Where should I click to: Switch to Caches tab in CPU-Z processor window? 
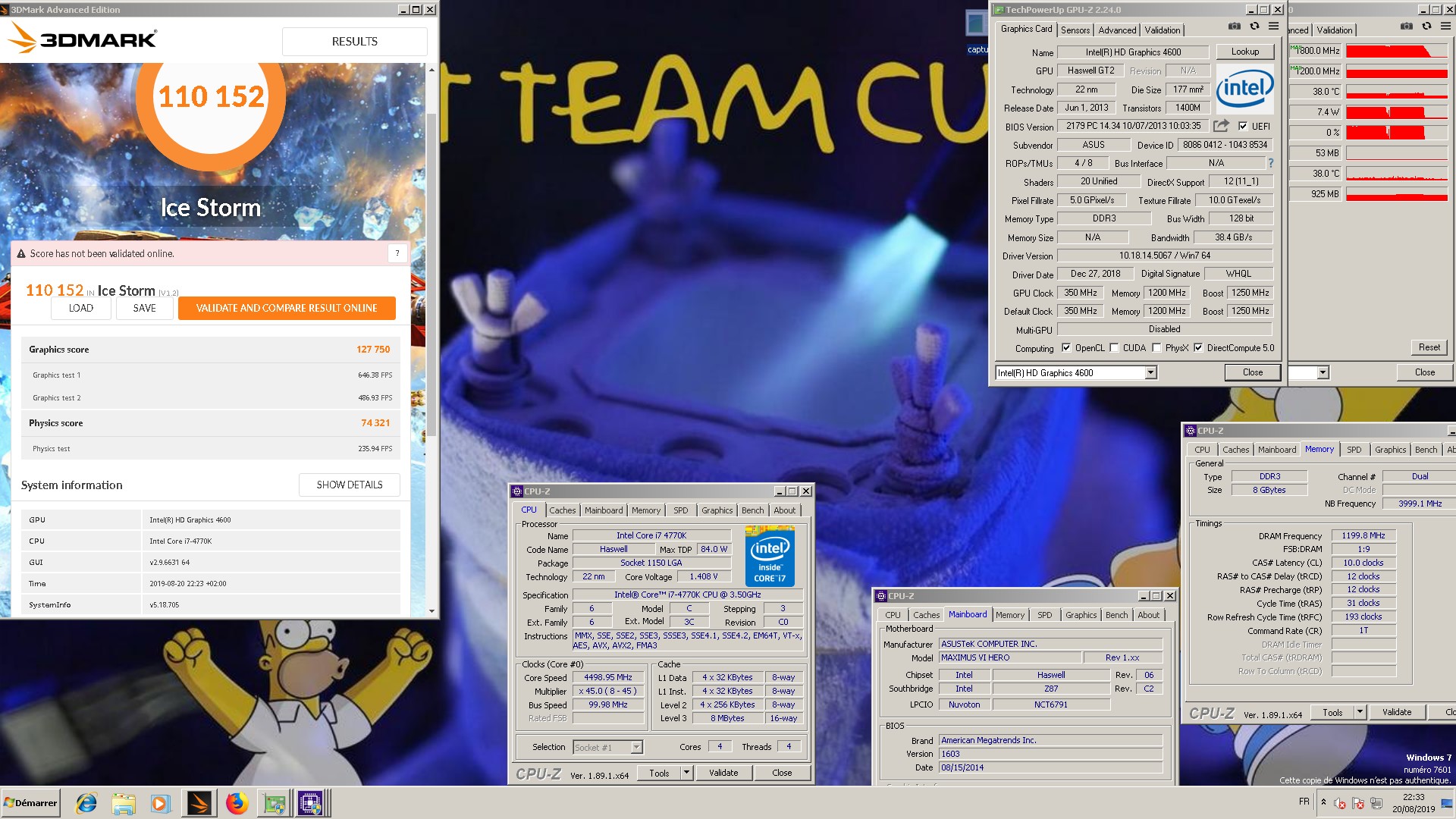[x=562, y=510]
